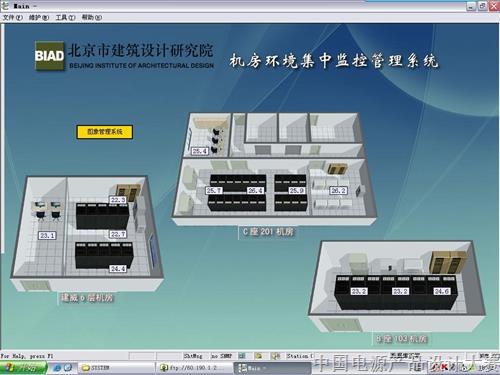This screenshot has height=375, width=500.
Task: Click the Windows Start button
Action: point(23,368)
